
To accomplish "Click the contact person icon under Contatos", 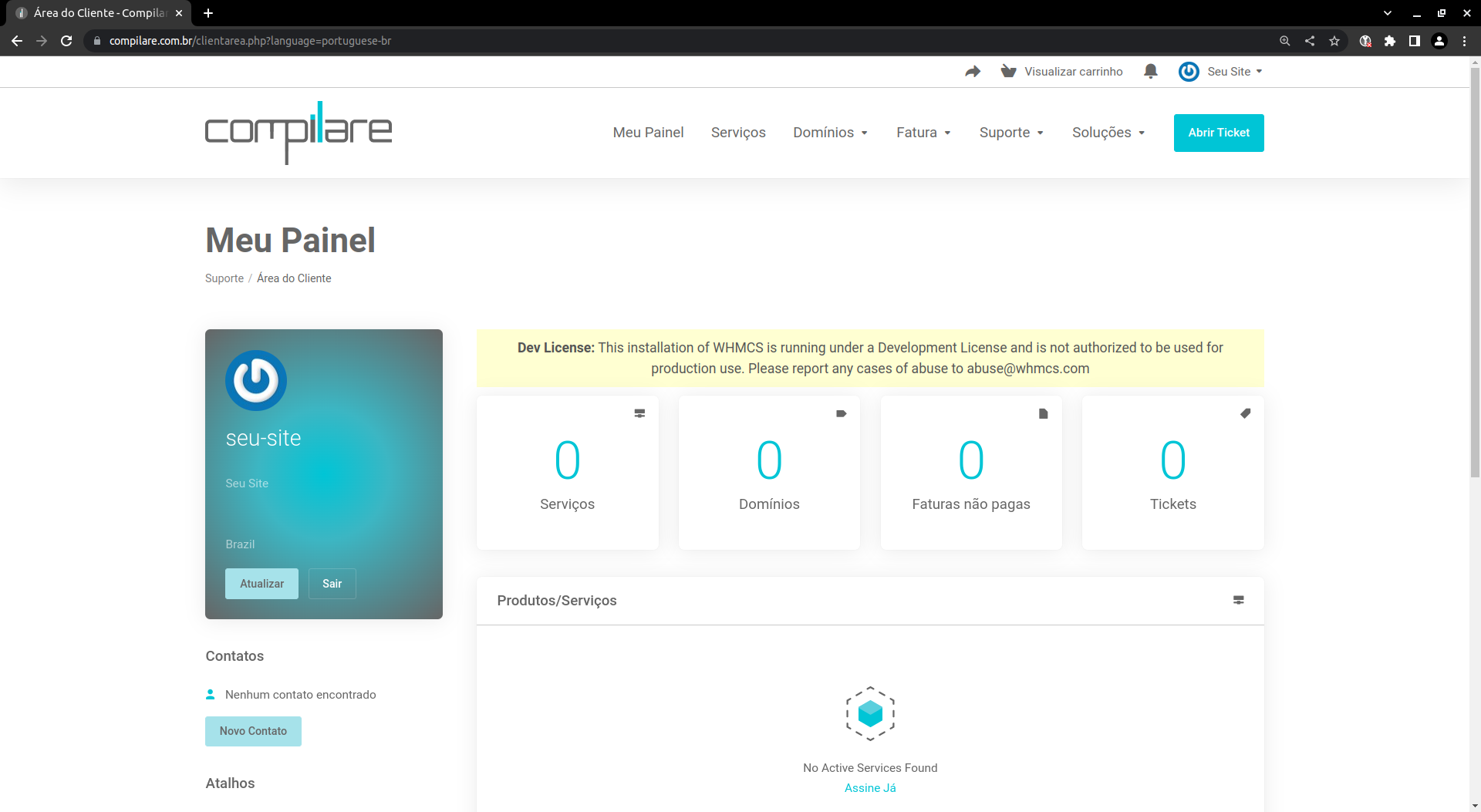I will point(210,694).
